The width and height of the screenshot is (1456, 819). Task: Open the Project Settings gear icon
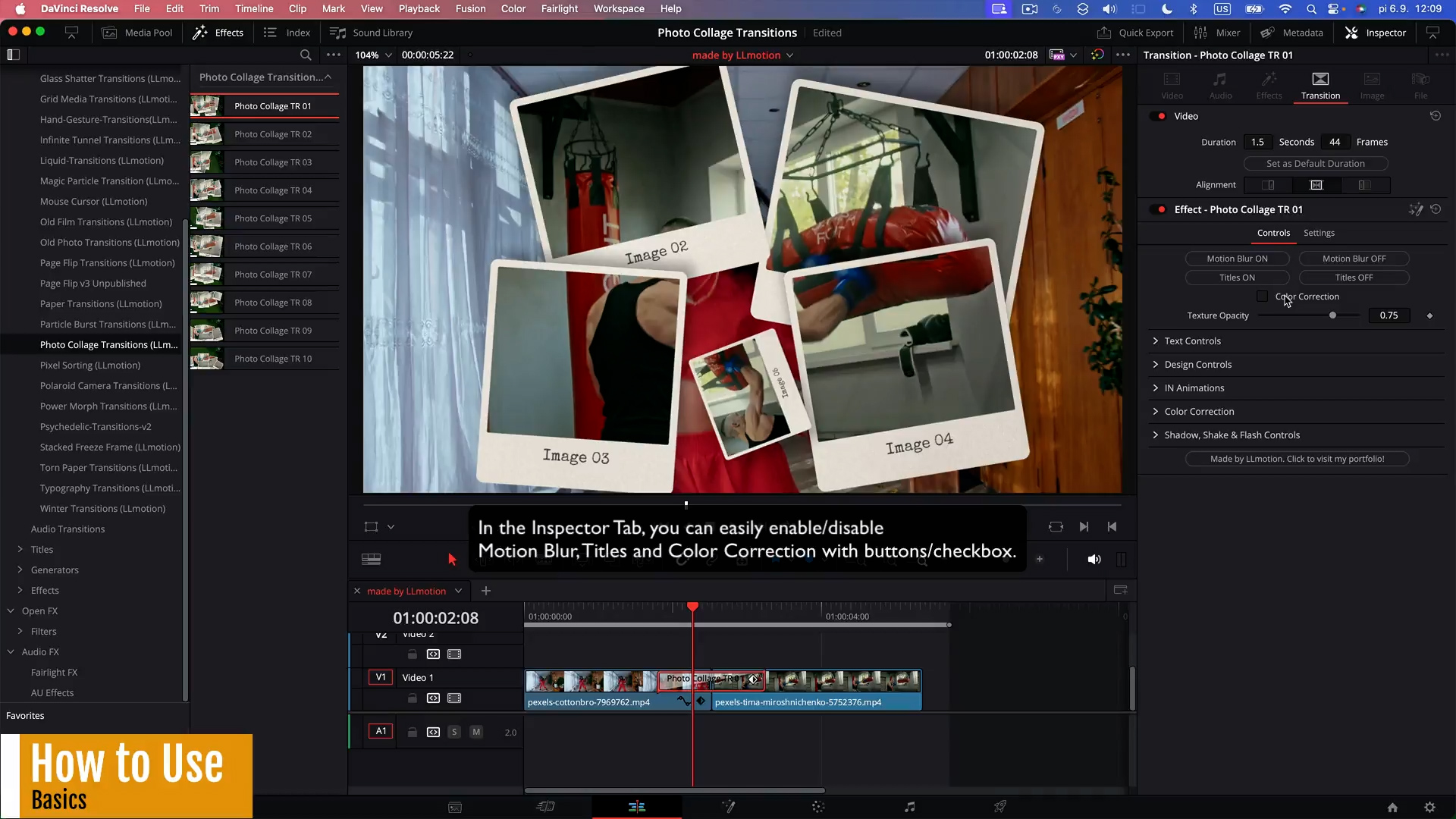[x=1429, y=807]
